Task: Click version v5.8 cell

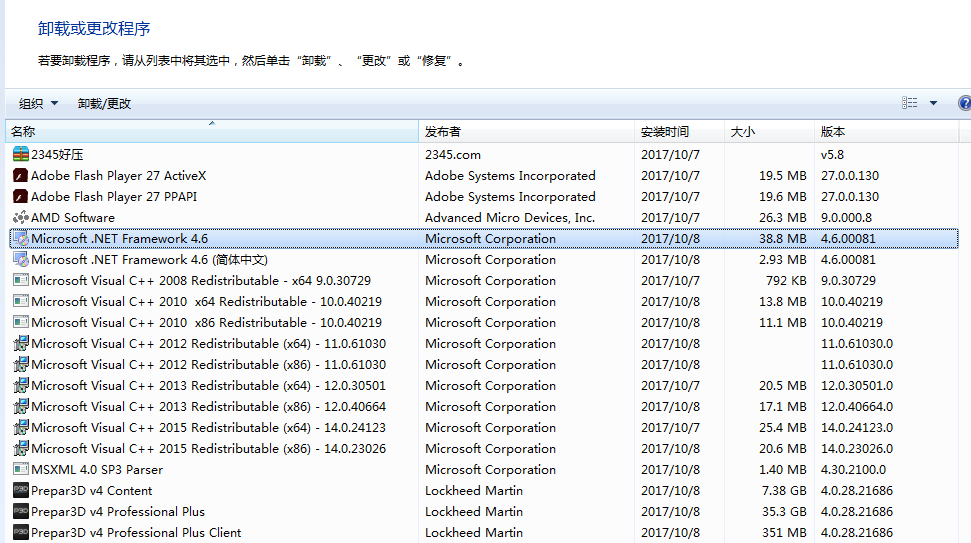Action: point(832,155)
